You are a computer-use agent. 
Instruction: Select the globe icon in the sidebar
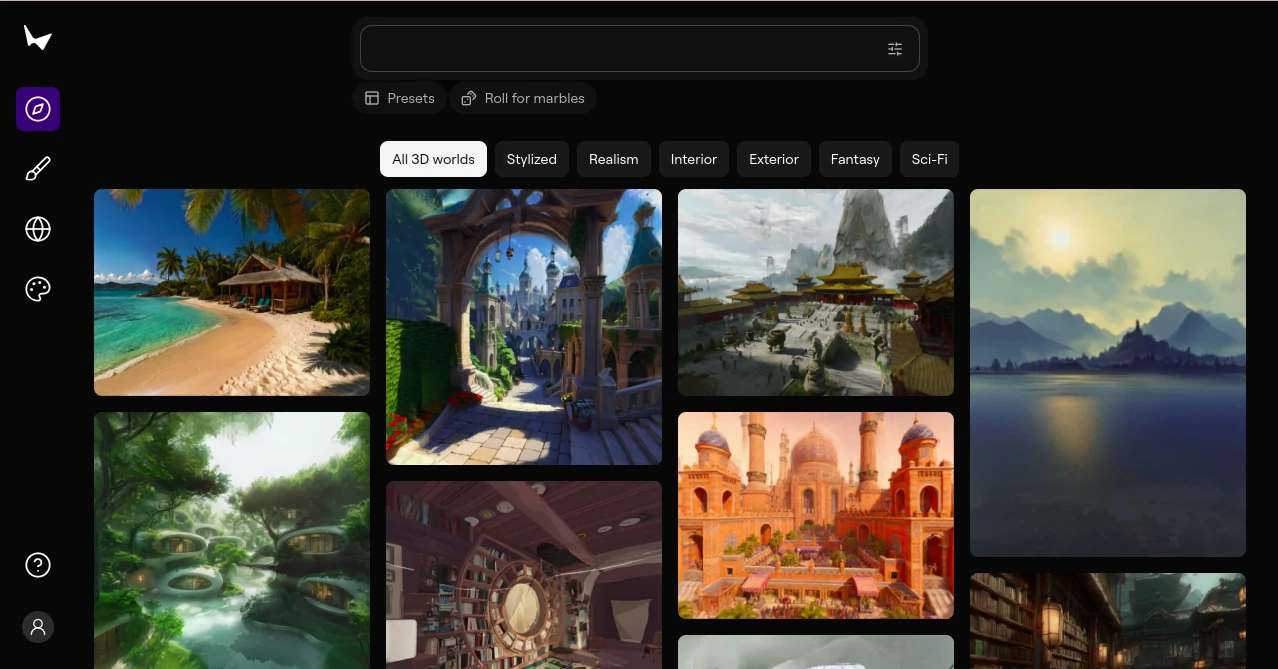pyautogui.click(x=38, y=229)
